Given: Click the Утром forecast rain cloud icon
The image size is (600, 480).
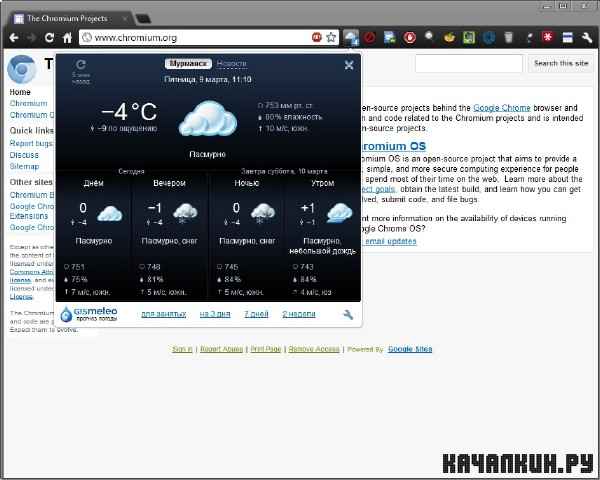Looking at the screenshot, I should tap(340, 213).
